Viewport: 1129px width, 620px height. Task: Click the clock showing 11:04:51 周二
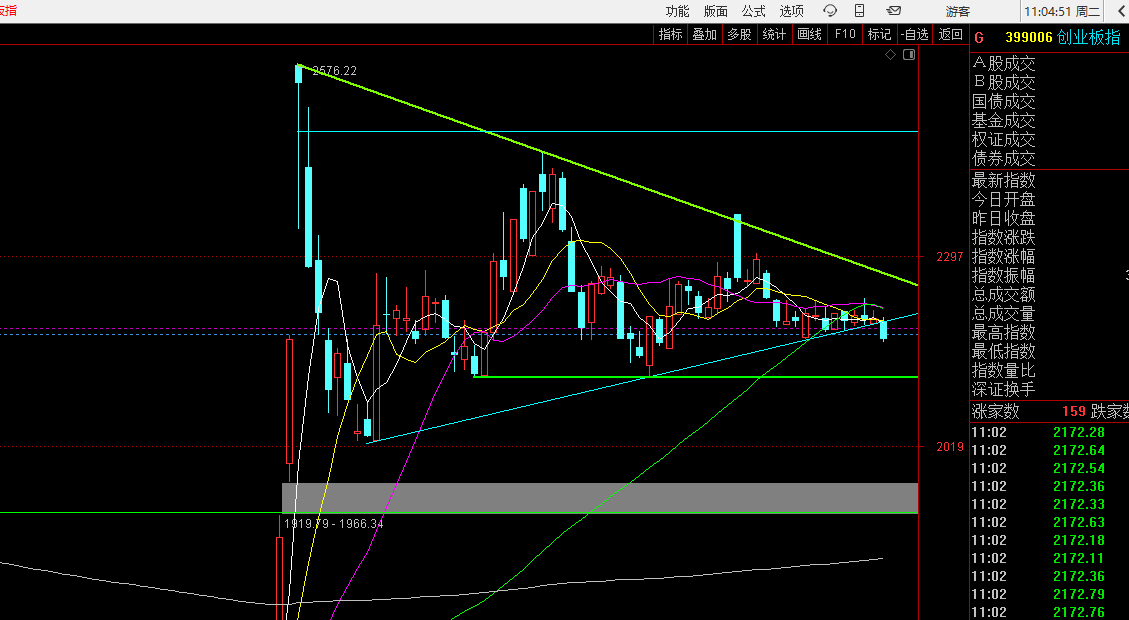click(x=1062, y=12)
